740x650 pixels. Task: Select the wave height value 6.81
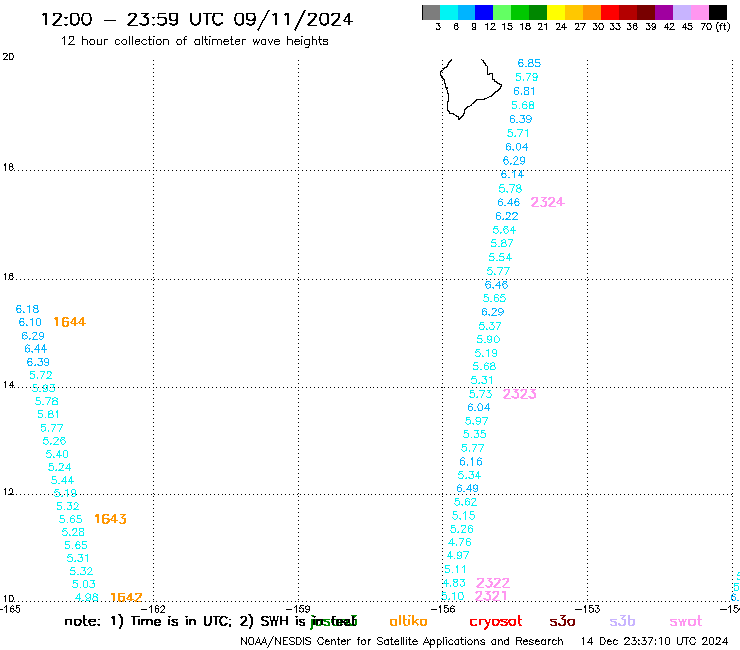(x=524, y=91)
